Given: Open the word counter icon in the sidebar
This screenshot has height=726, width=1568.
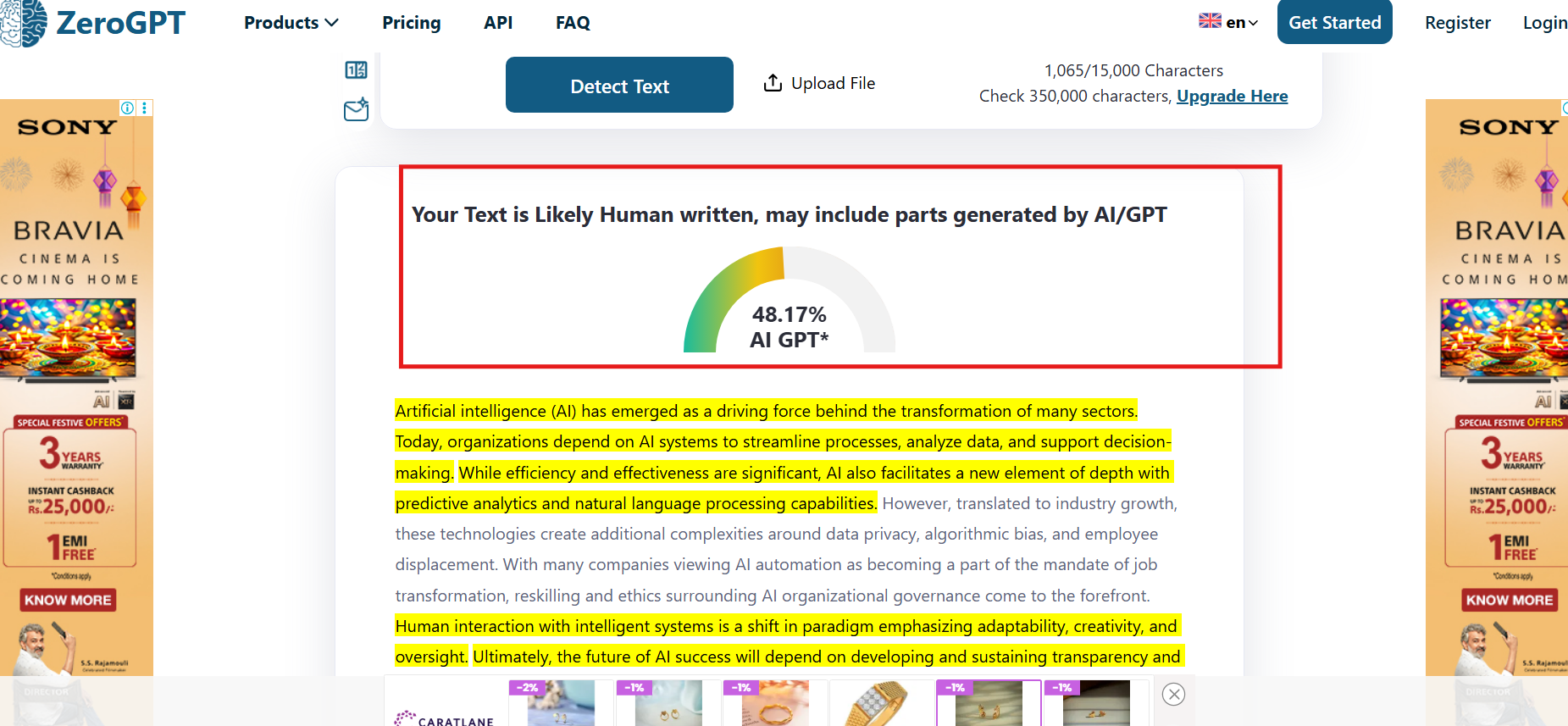Looking at the screenshot, I should click(356, 70).
